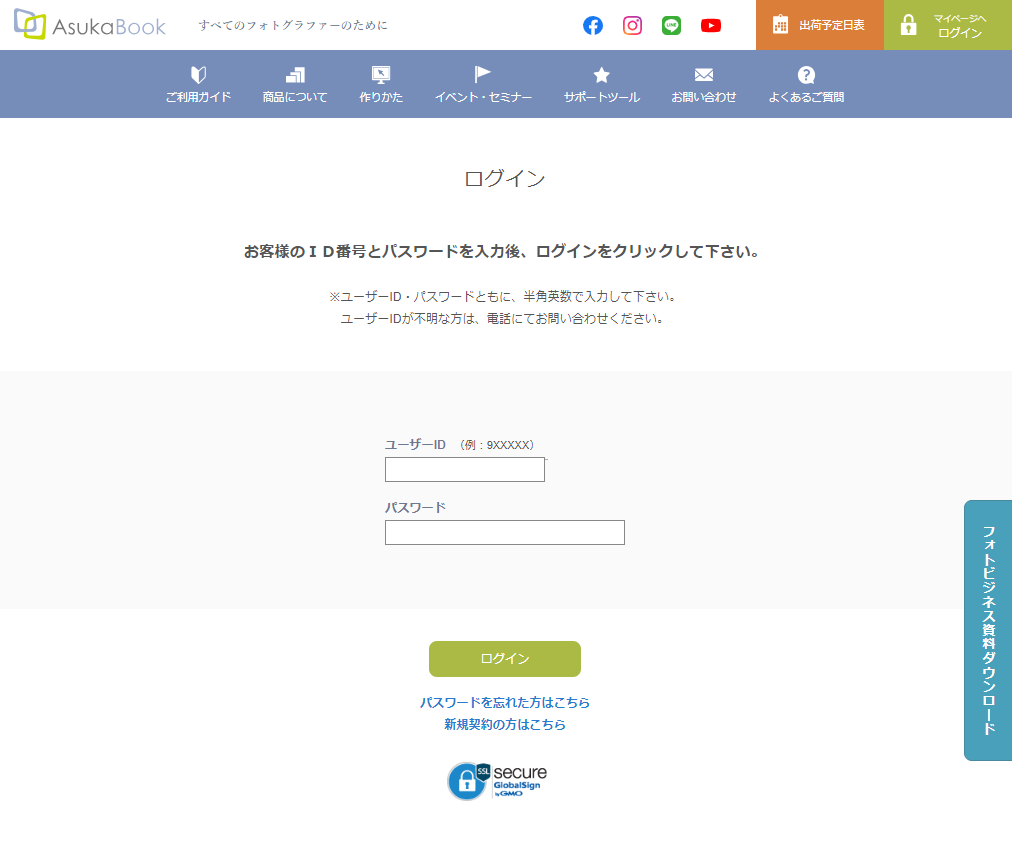The width and height of the screenshot is (1012, 850).
Task: Click the note ユーザーIDが不明な方は
Action: (x=503, y=318)
